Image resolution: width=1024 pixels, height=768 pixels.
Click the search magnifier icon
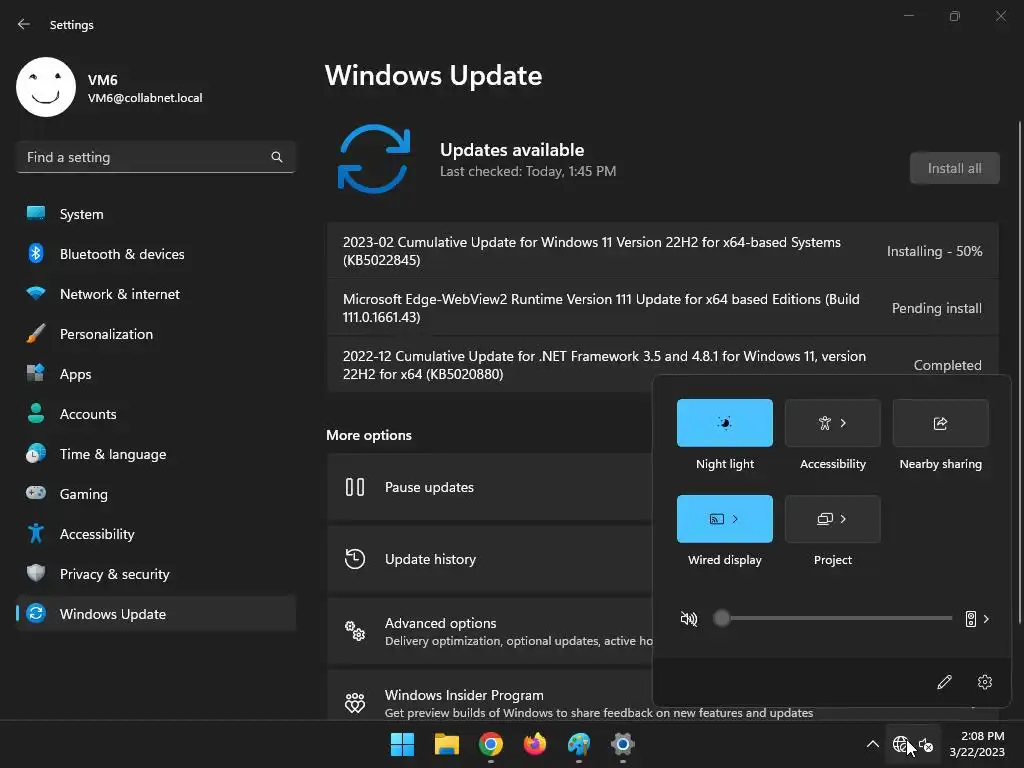[x=277, y=157]
